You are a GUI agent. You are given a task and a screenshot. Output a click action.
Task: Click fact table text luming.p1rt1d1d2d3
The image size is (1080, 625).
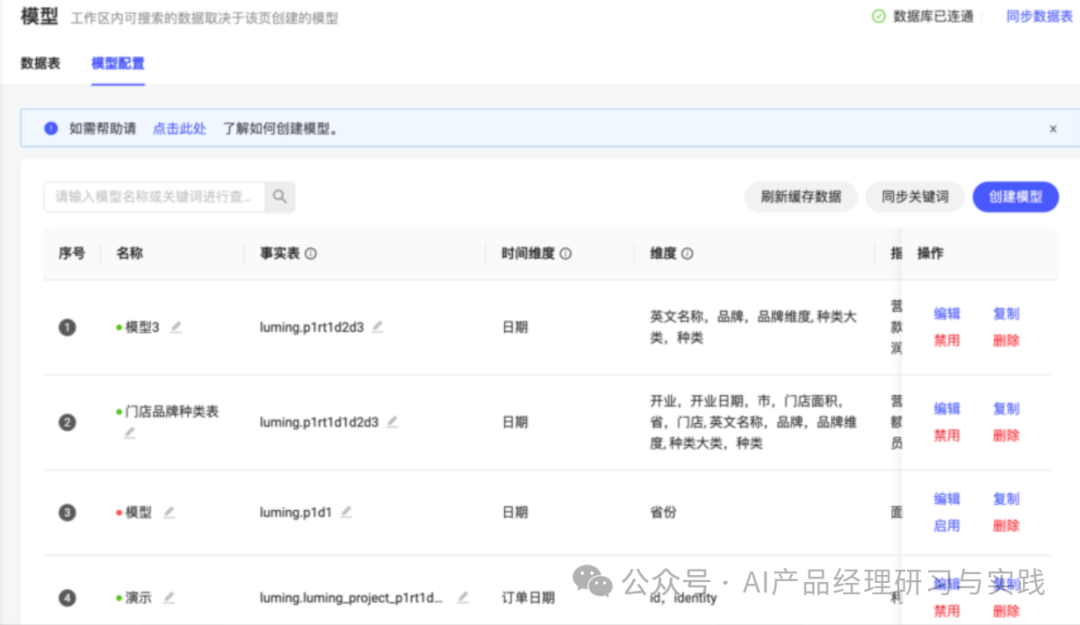pyautogui.click(x=319, y=422)
